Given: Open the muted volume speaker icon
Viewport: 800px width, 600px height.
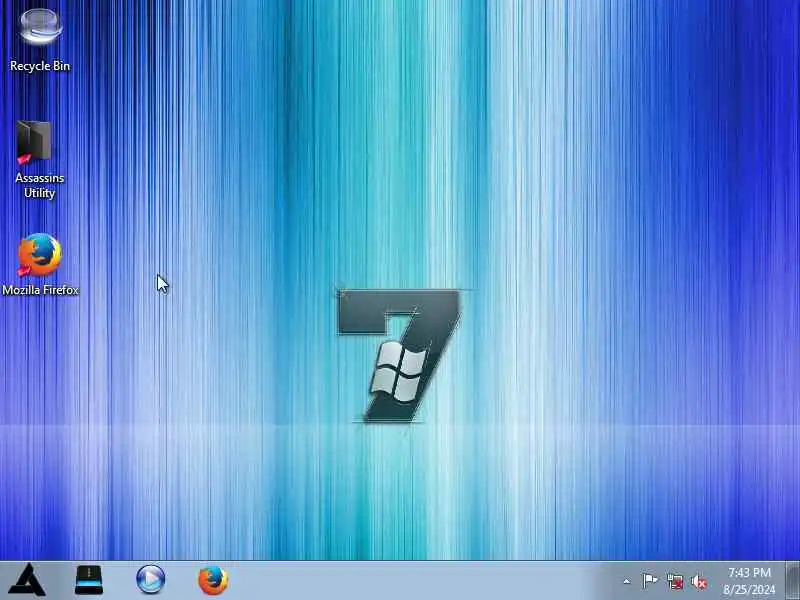Looking at the screenshot, I should point(699,581).
